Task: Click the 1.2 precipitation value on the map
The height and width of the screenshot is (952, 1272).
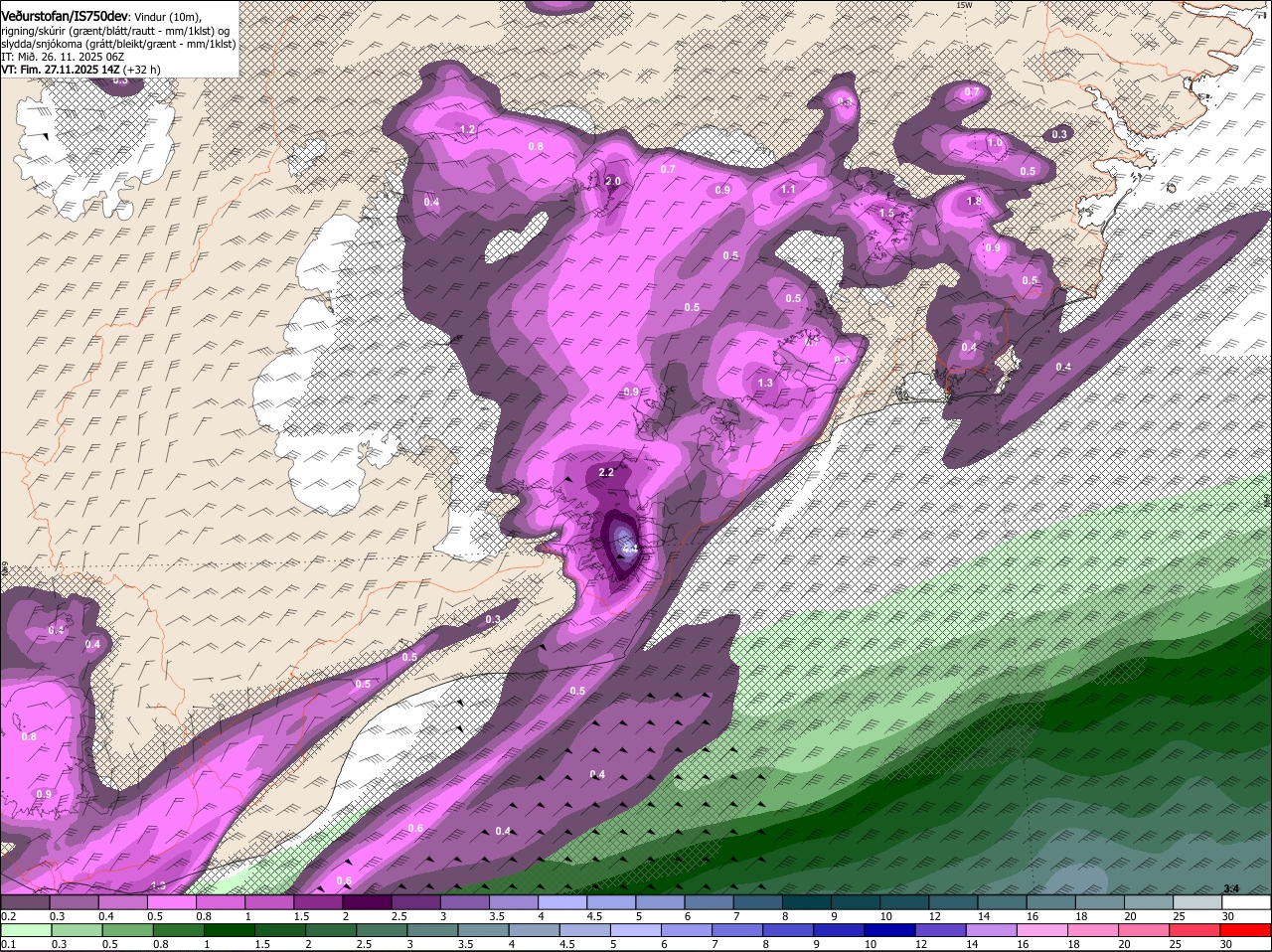Action: point(468,130)
